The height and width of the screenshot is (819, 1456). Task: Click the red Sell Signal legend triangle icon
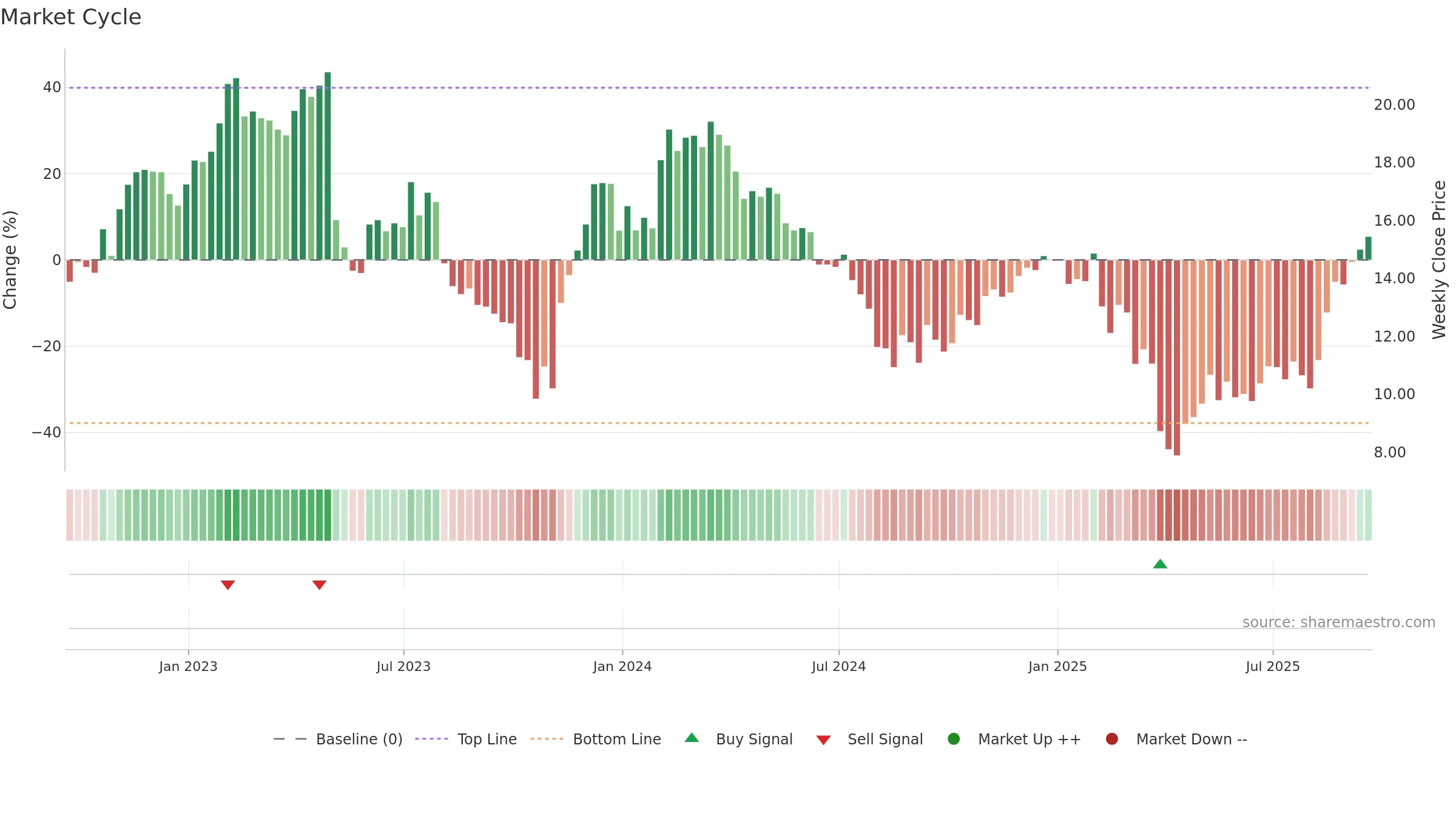pyautogui.click(x=823, y=740)
